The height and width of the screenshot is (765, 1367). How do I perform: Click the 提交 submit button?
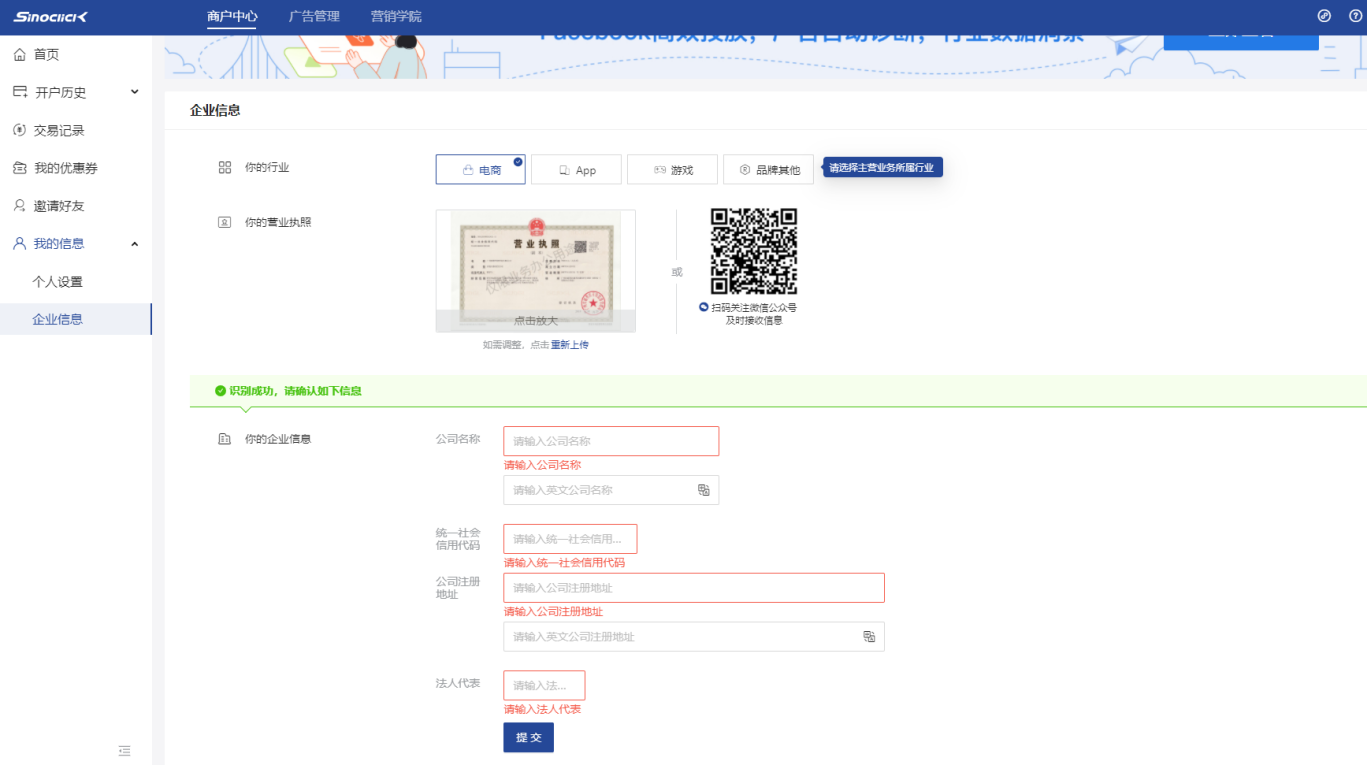coord(528,737)
